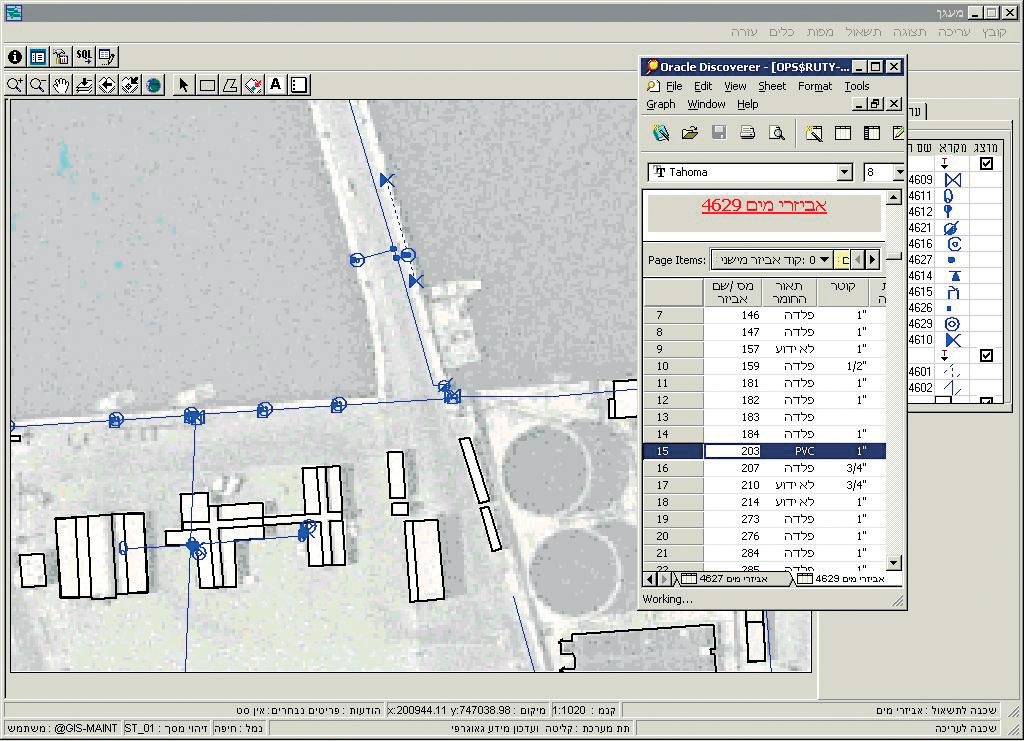The height and width of the screenshot is (741, 1024).
Task: Switch to the 4629 אביזרי מים sheet tab
Action: click(842, 579)
